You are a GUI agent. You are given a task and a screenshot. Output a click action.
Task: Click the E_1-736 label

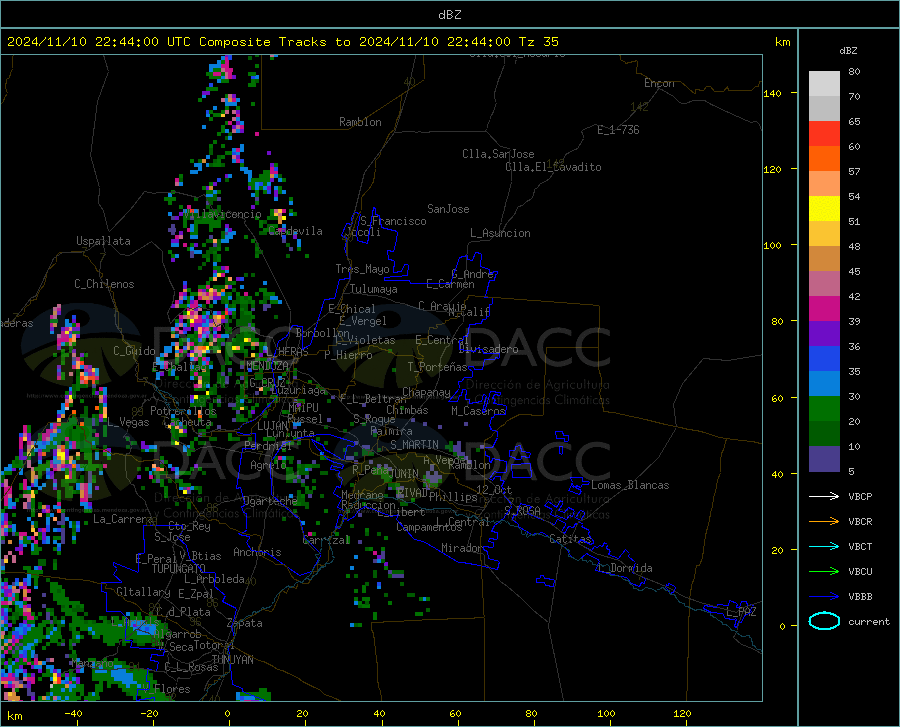click(618, 130)
